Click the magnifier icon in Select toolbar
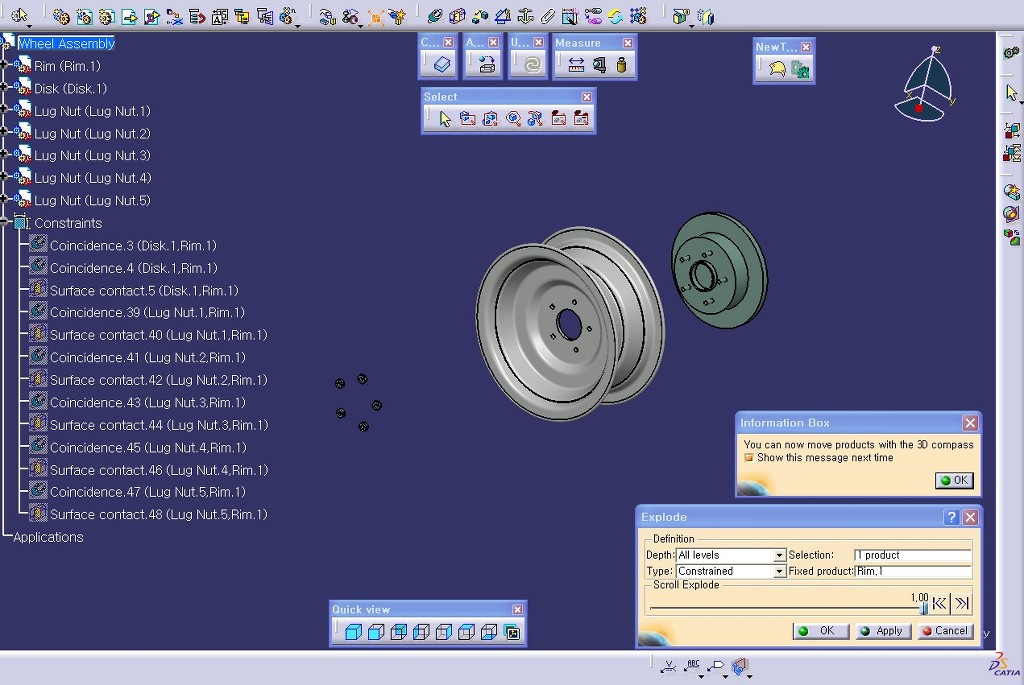 click(513, 119)
